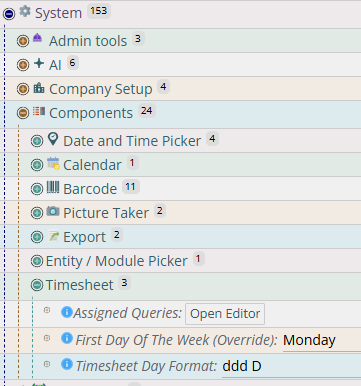Select the AI label
This screenshot has width=361, height=386.
click(x=55, y=65)
